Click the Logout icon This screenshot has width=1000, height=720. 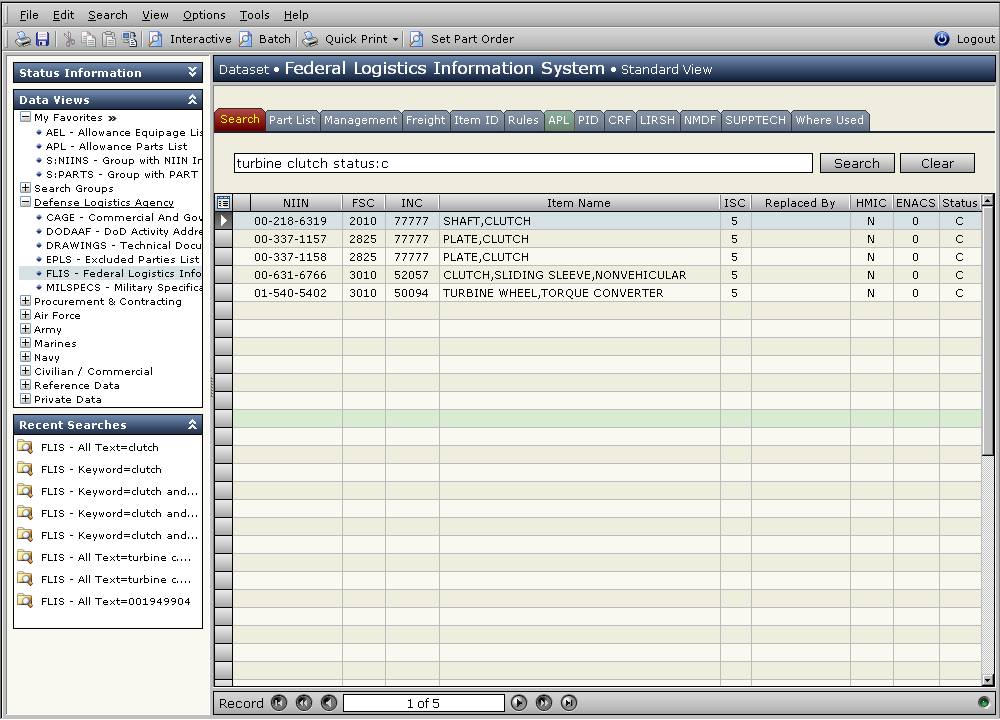[942, 39]
